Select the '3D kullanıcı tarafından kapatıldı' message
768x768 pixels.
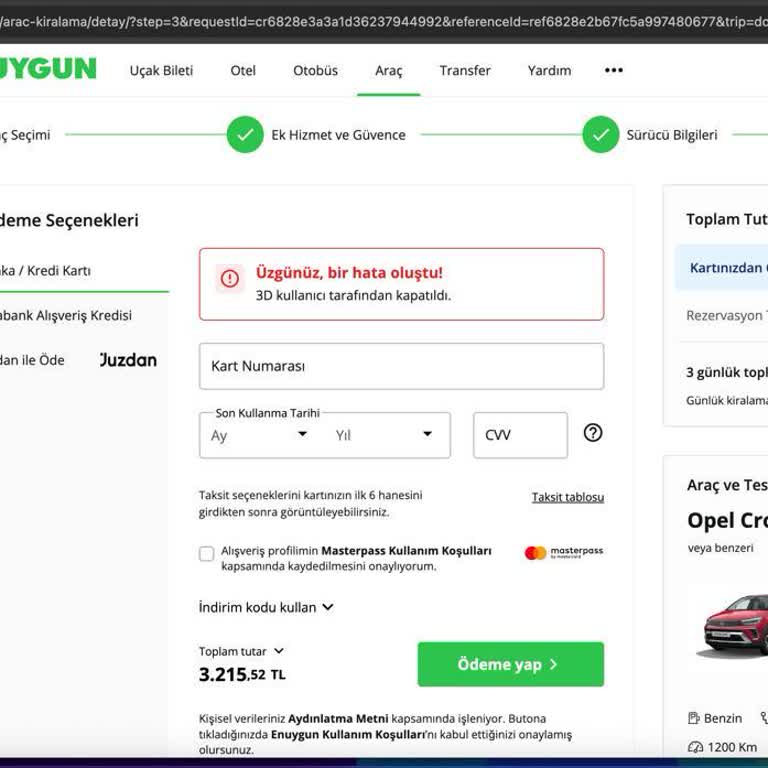coord(353,295)
